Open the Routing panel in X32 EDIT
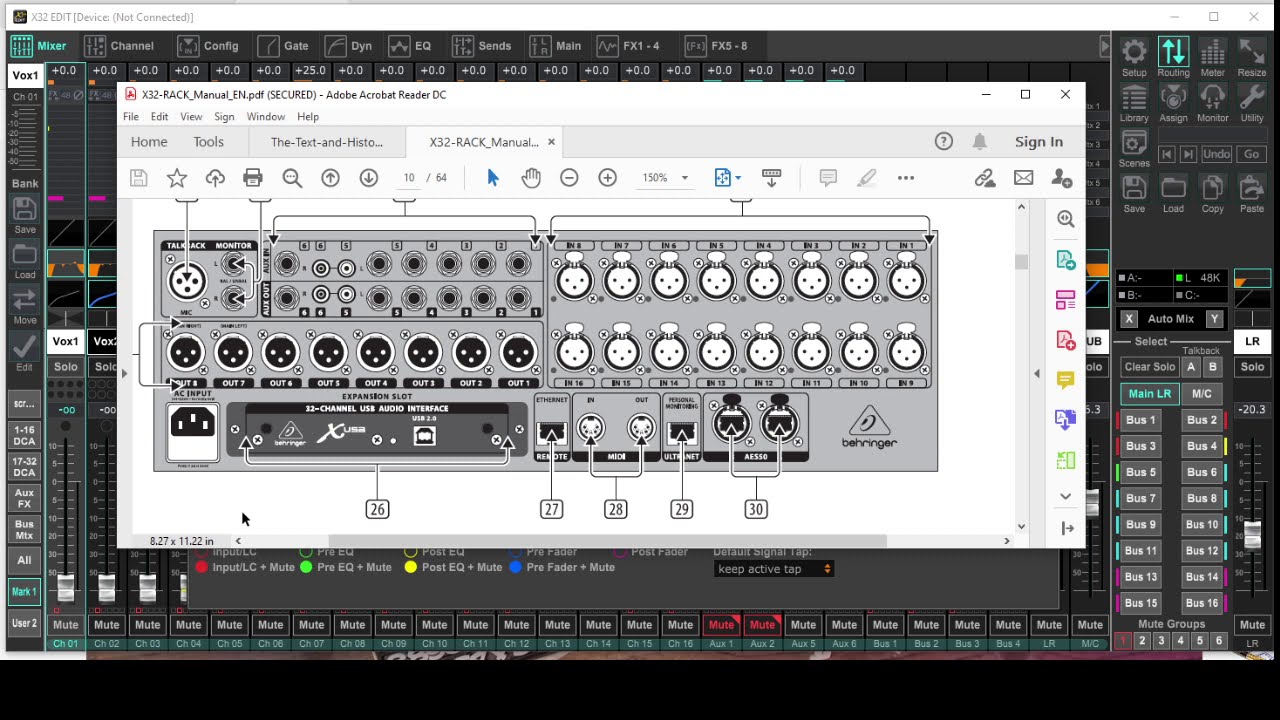The image size is (1280, 720). pos(1173,57)
